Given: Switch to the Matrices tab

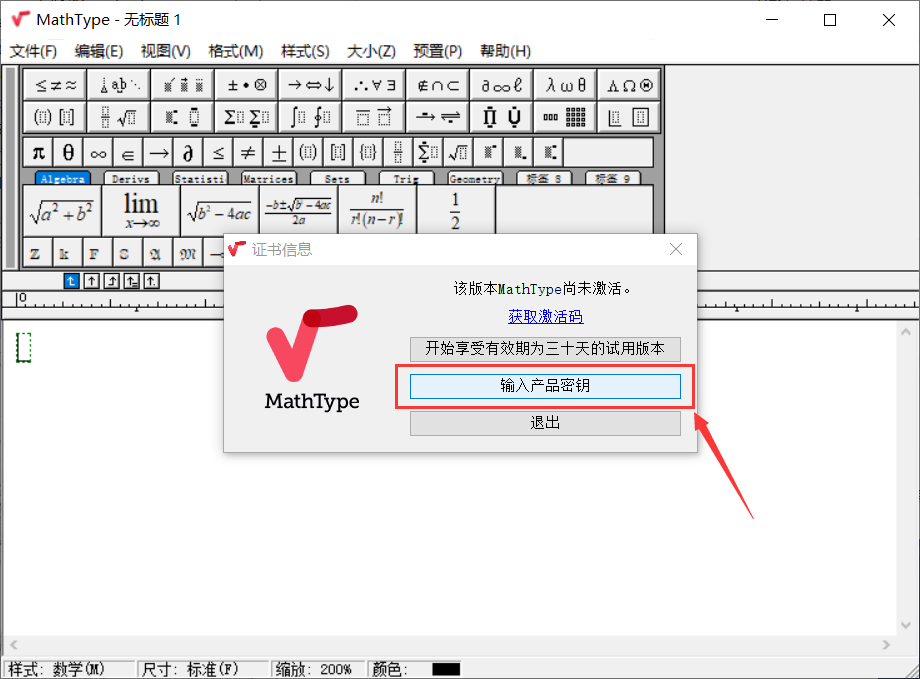Looking at the screenshot, I should coord(268,179).
